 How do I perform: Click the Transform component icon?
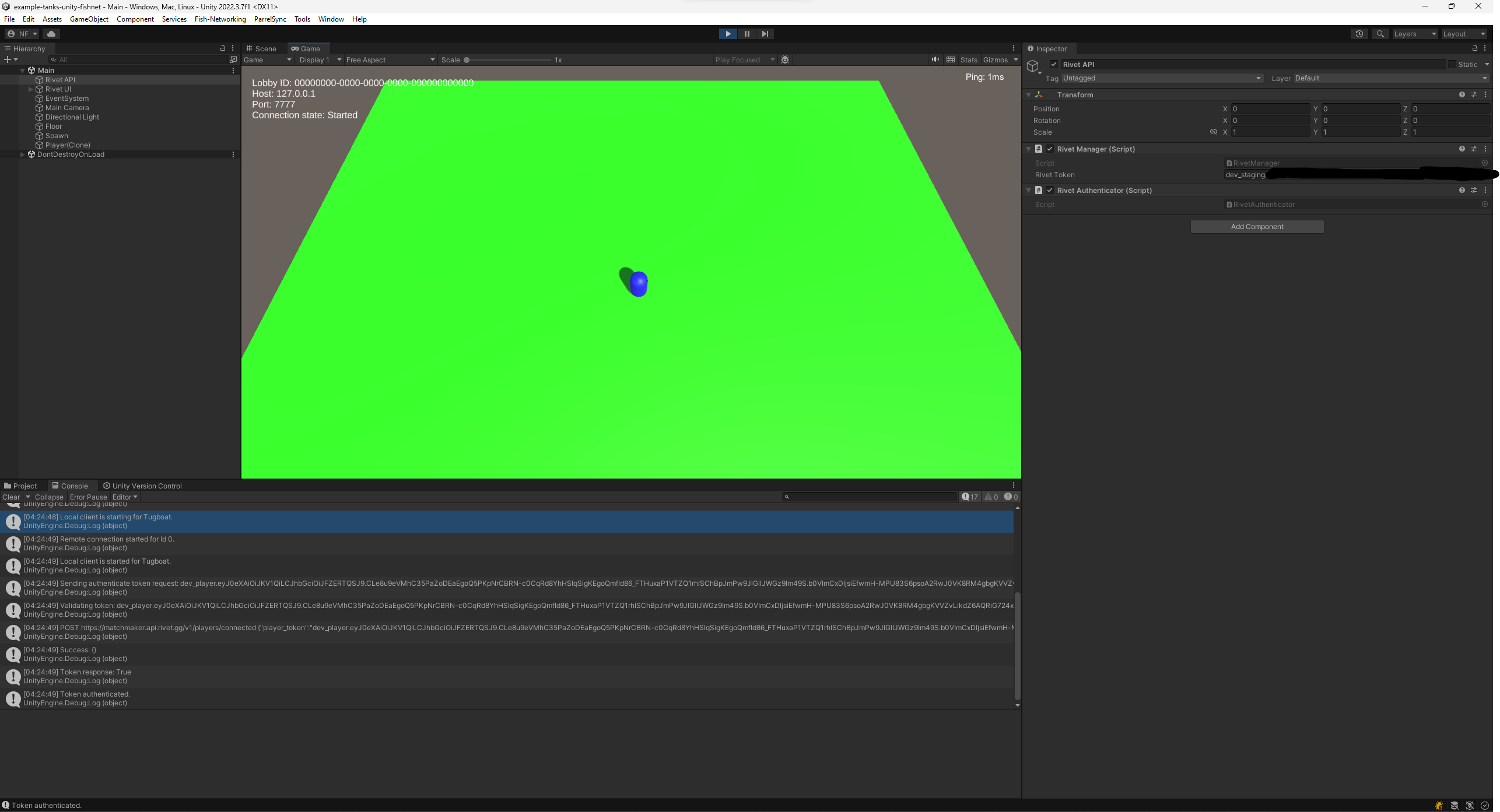point(1041,94)
